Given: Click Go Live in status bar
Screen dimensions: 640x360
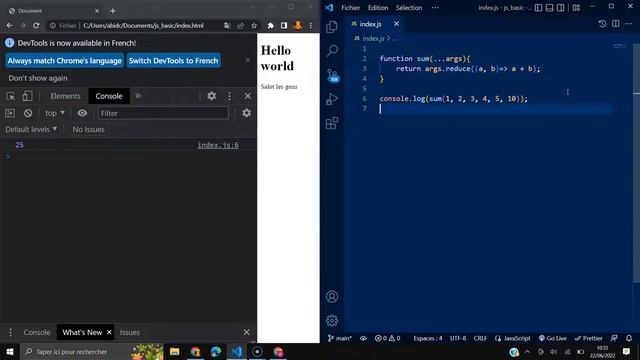Looking at the screenshot, I should [x=553, y=338].
